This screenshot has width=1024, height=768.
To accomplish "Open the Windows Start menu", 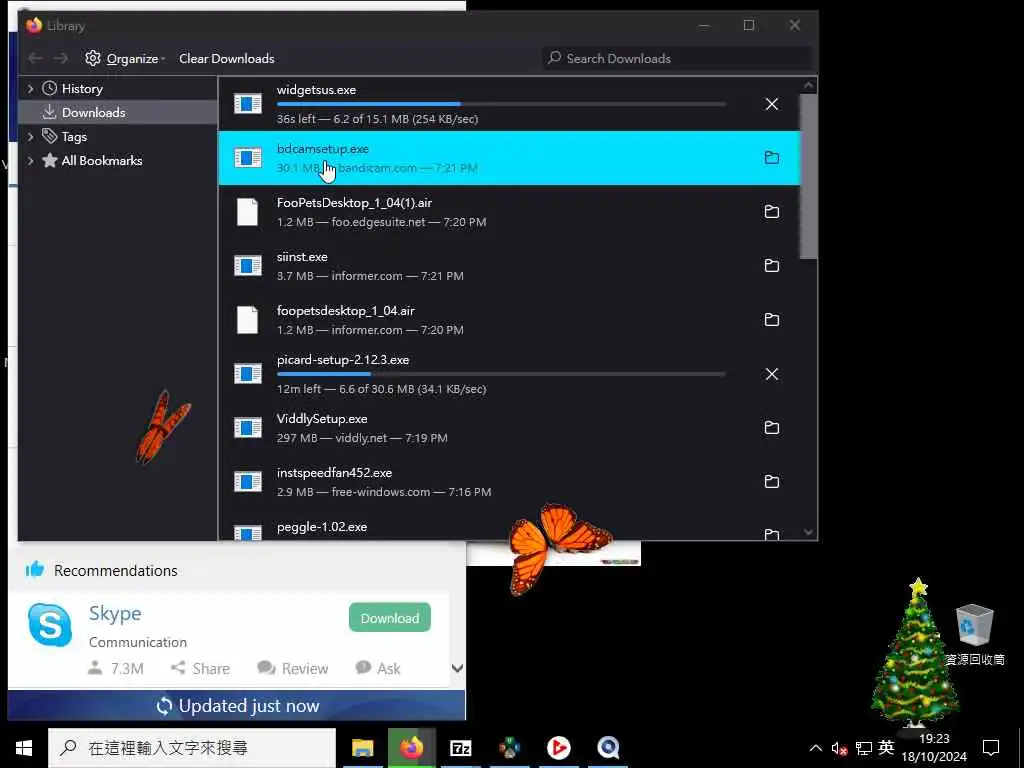I will click(24, 748).
